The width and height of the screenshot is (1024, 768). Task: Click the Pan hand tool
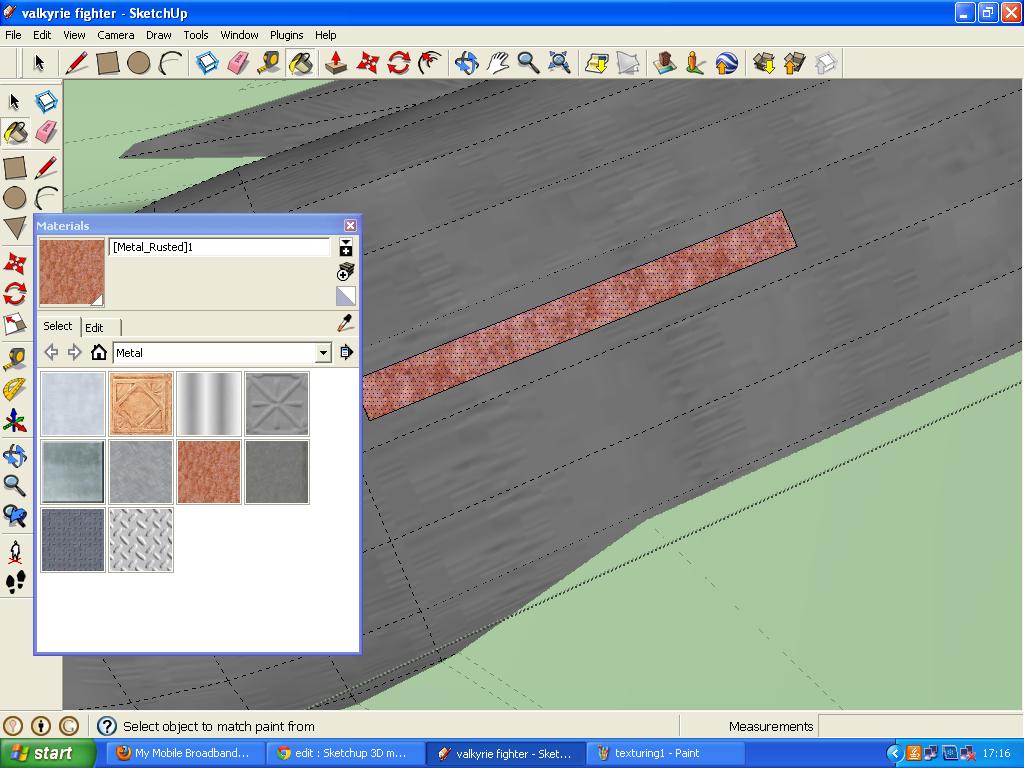point(495,62)
